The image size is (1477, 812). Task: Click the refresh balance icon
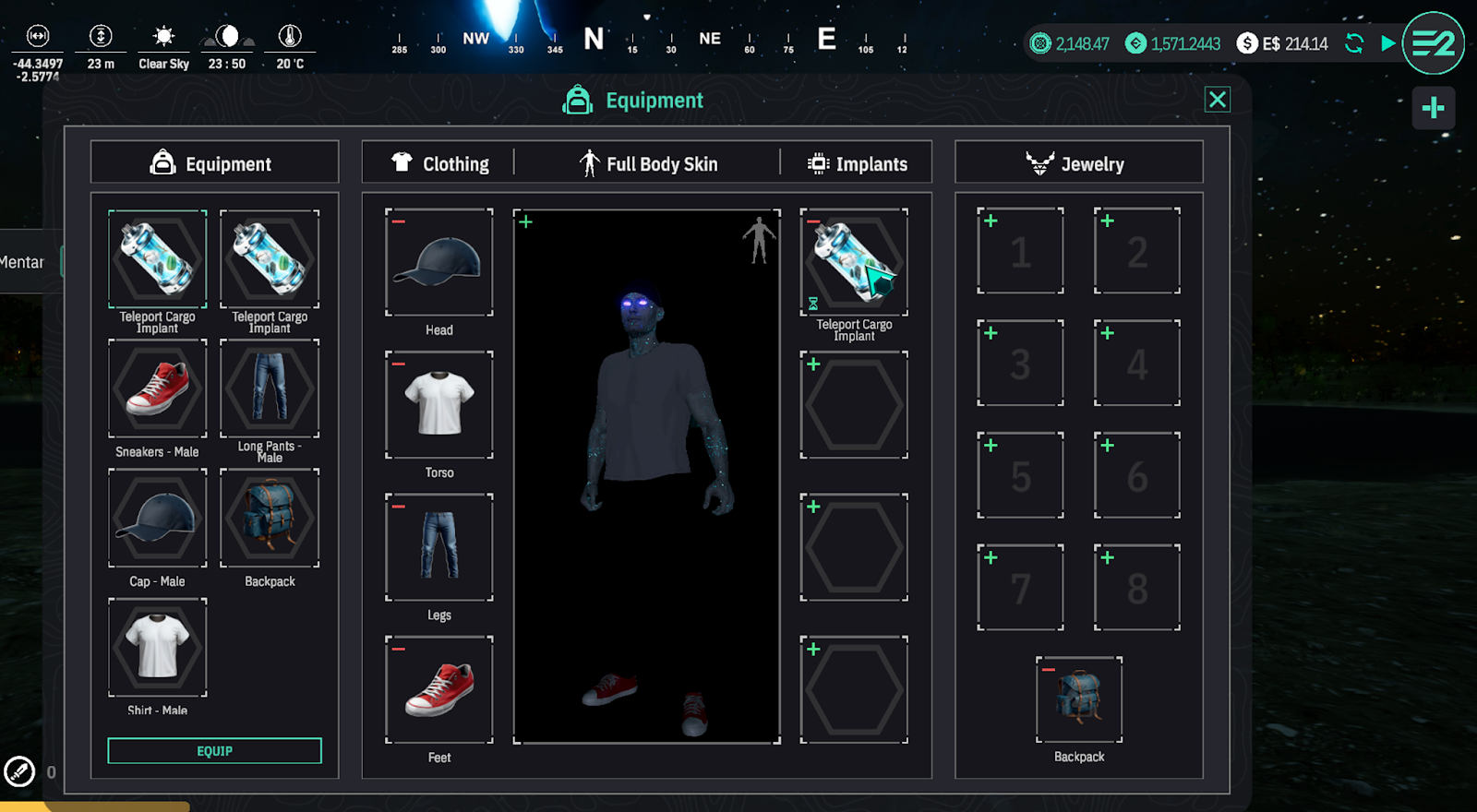1354,43
